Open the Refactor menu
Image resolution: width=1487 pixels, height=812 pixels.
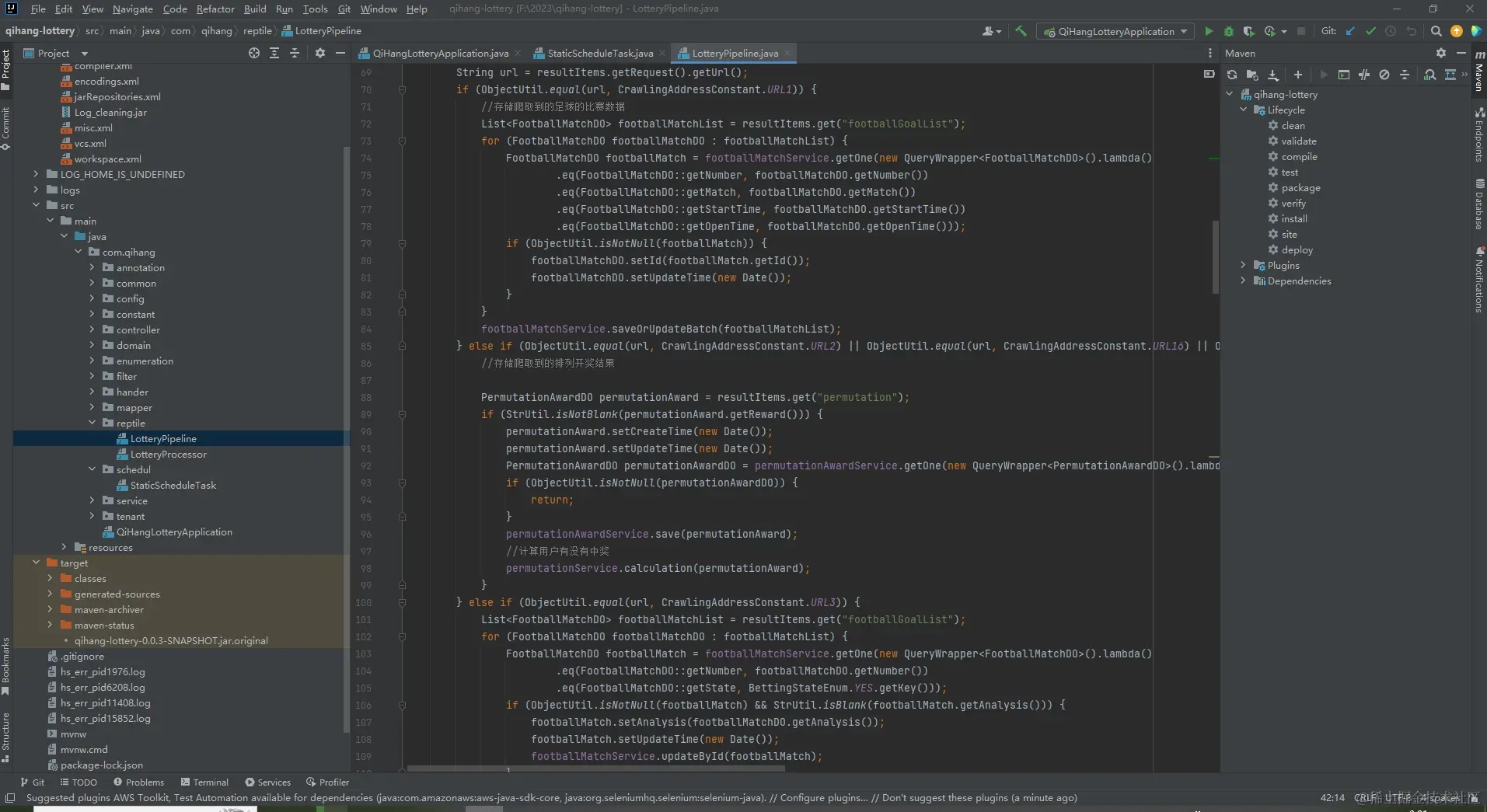(215, 9)
